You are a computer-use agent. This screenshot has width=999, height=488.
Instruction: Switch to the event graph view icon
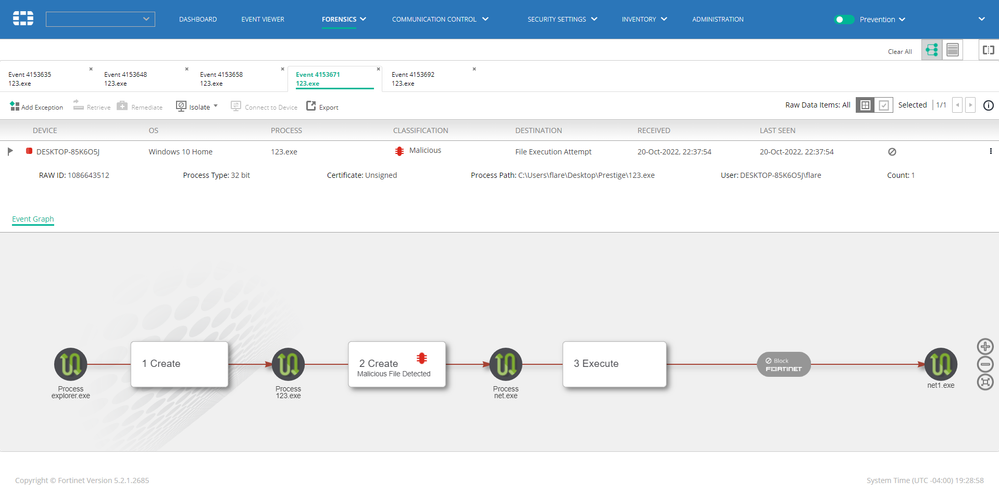click(931, 50)
